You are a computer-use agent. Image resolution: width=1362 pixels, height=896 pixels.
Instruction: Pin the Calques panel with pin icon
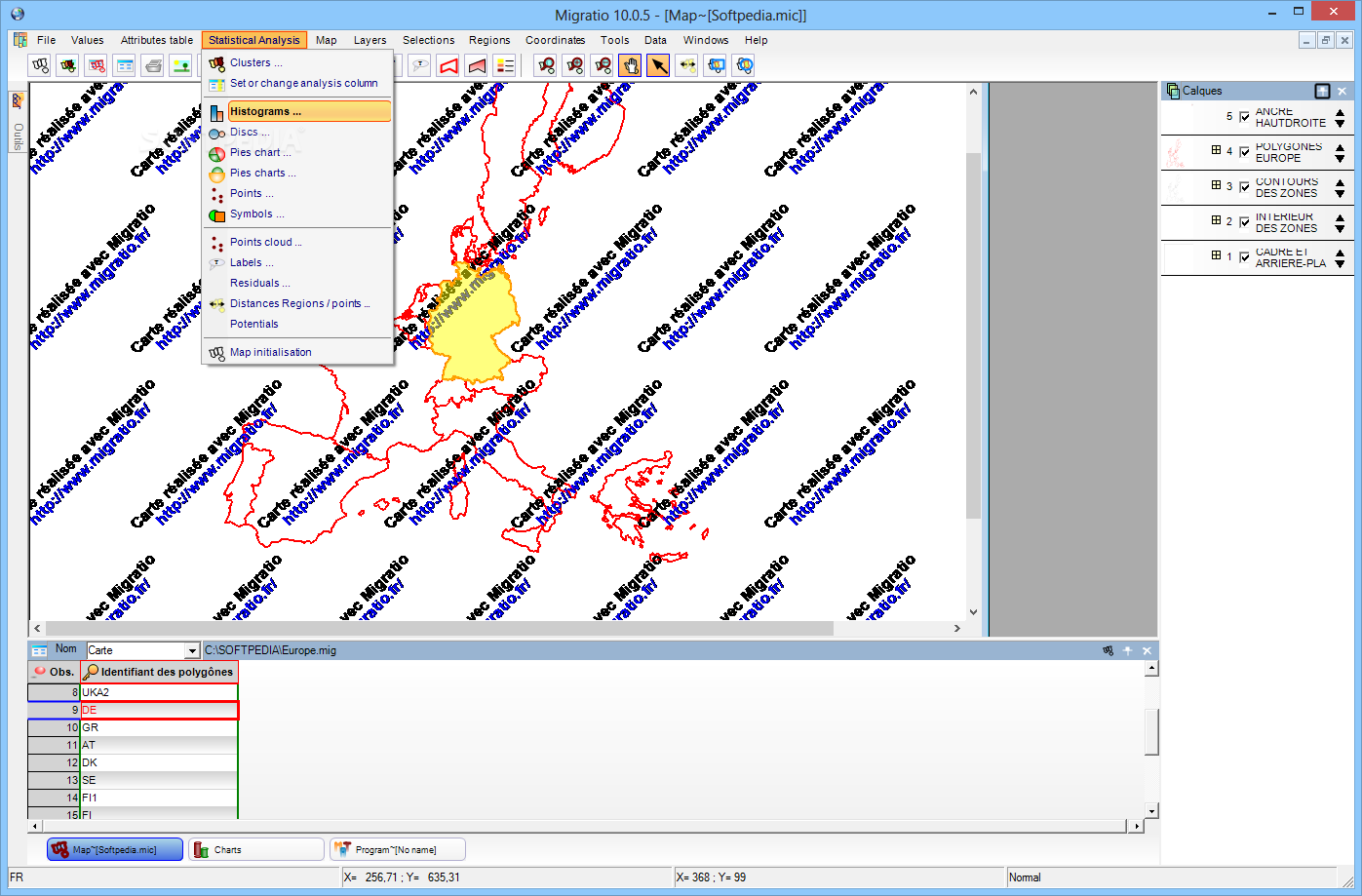tap(1322, 91)
